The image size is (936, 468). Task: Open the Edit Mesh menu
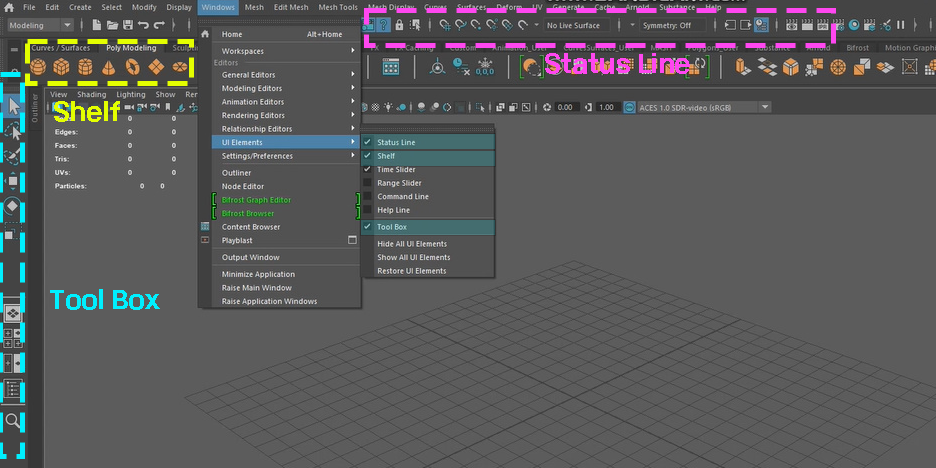291,7
